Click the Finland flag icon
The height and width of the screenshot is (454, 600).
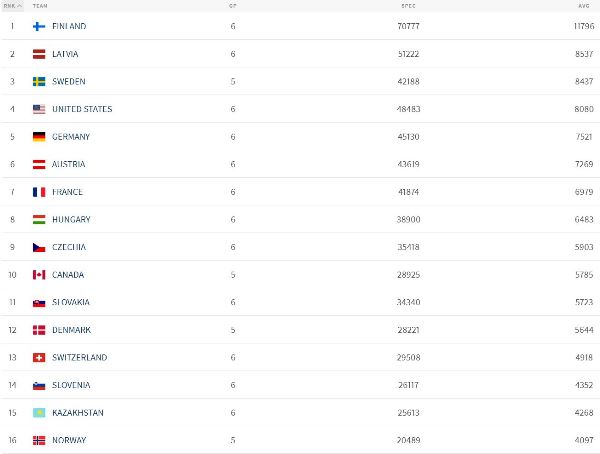(x=39, y=26)
